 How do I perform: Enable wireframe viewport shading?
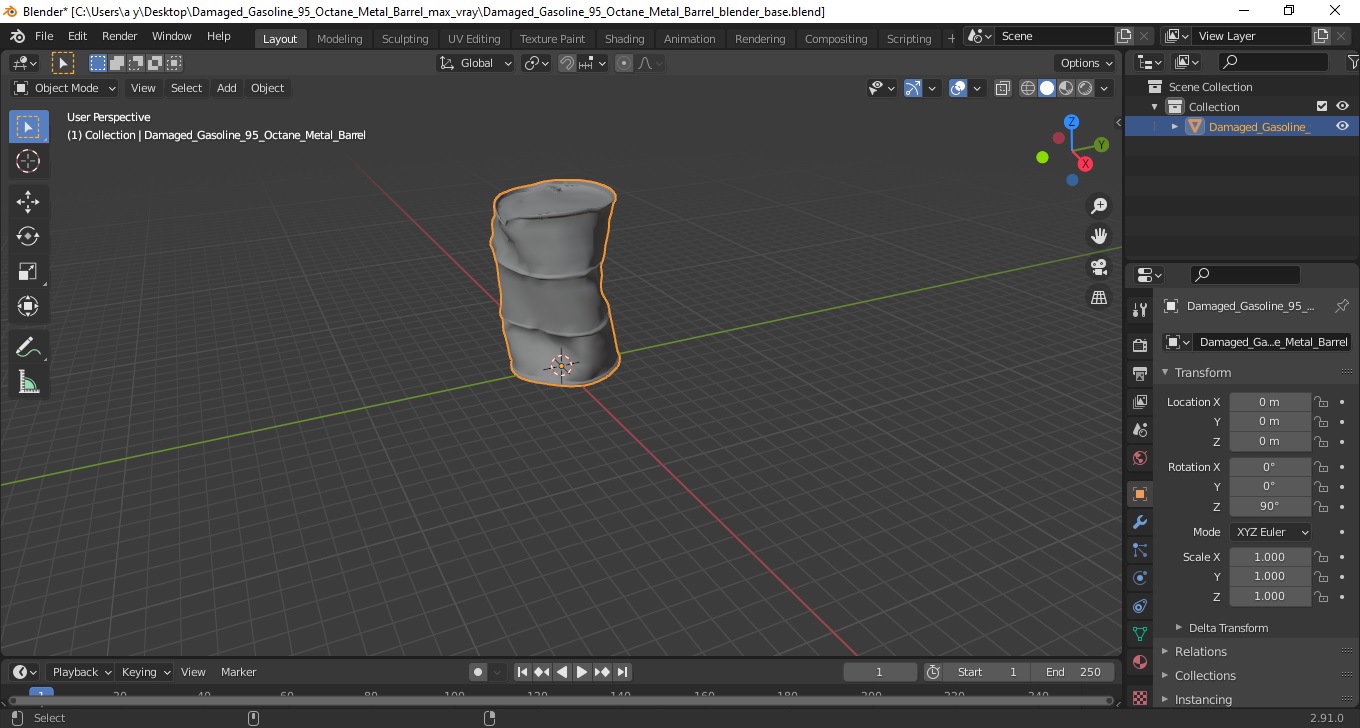point(1028,88)
